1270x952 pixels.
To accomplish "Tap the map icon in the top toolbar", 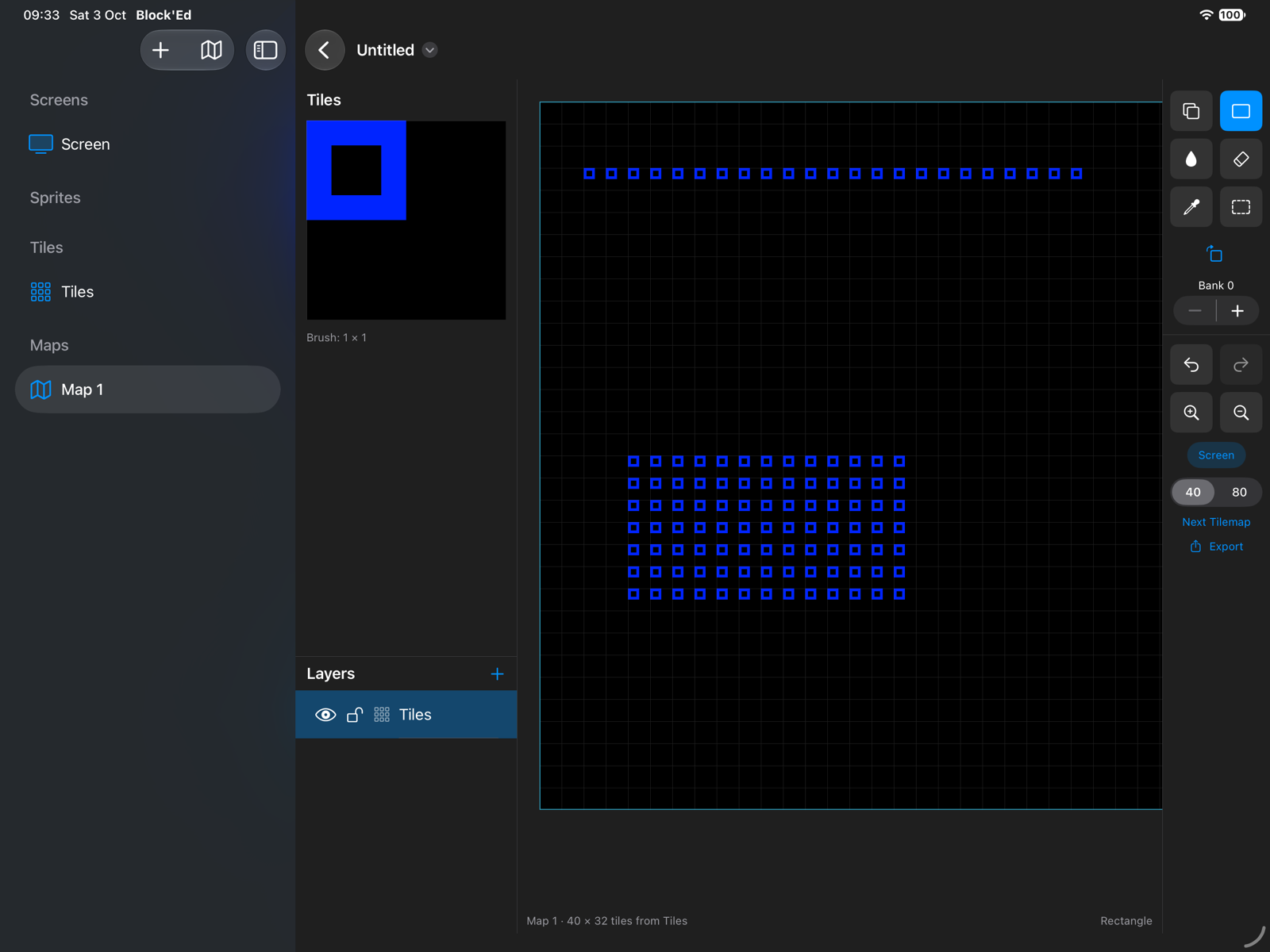I will 211,50.
